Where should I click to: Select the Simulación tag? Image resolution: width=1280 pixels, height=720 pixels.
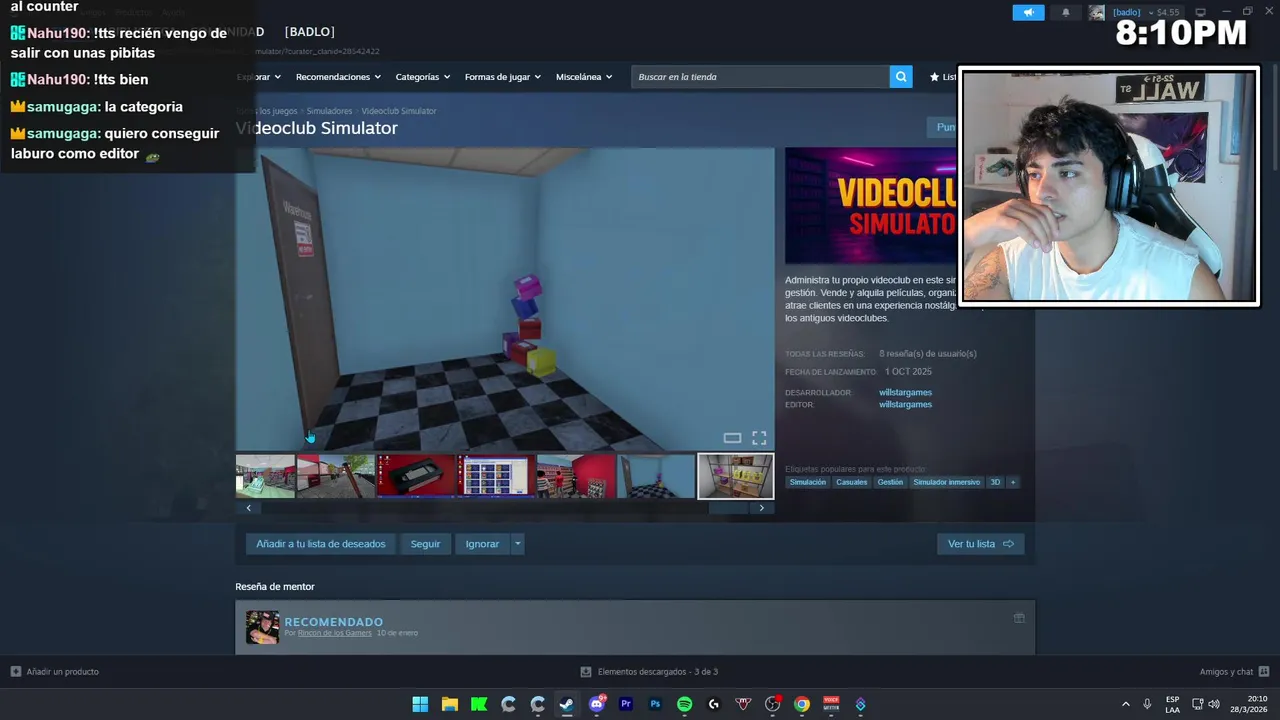(x=808, y=482)
